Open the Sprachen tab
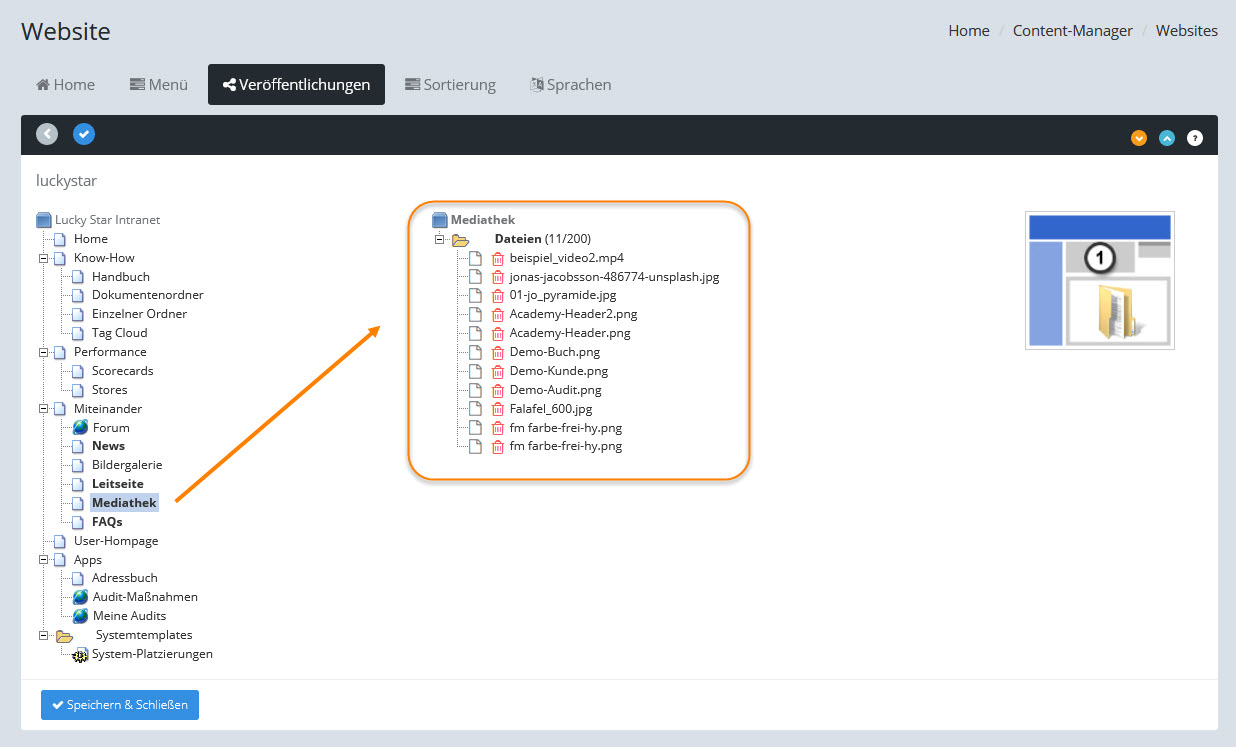Screen dimensions: 1236x747 (570, 85)
